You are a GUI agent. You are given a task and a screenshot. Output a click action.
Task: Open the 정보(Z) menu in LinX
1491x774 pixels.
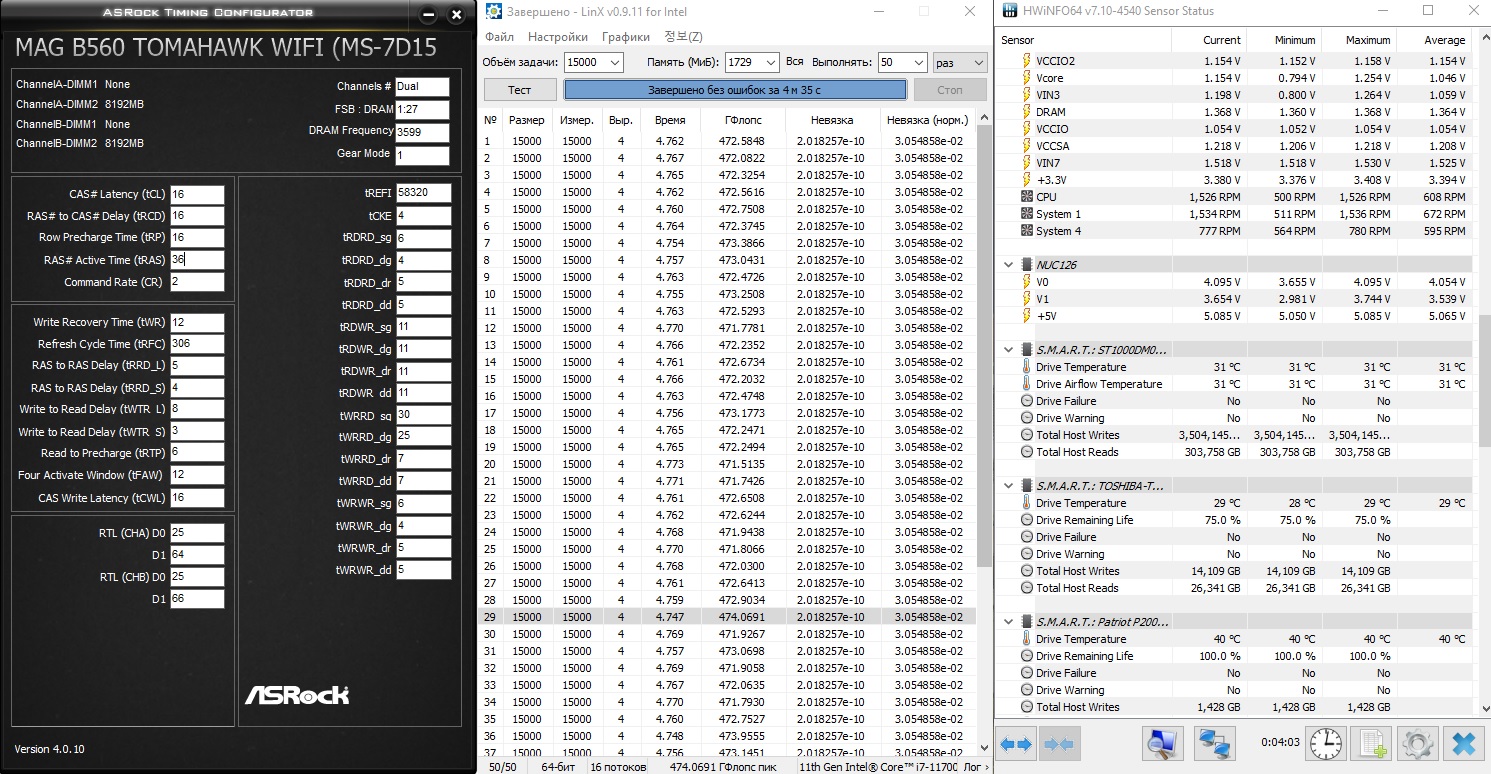683,37
